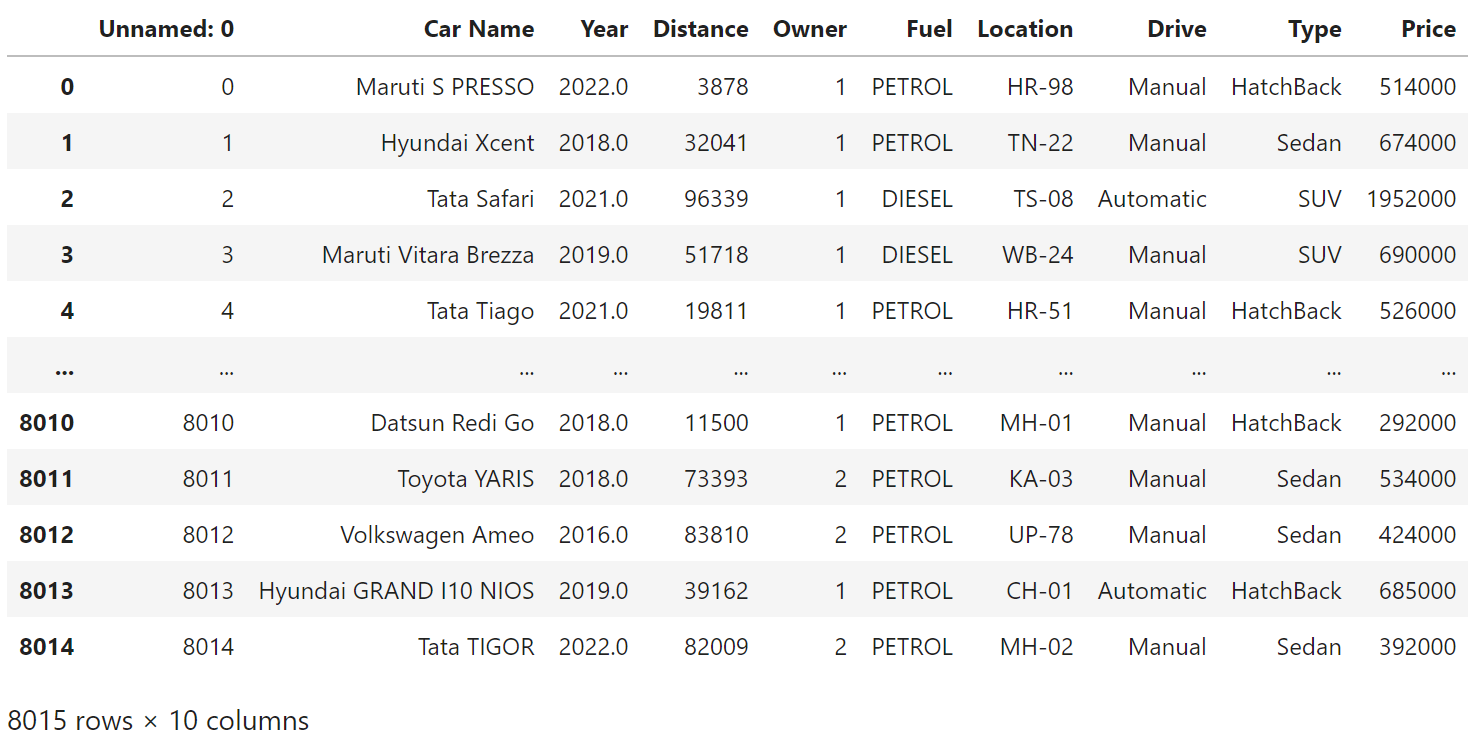Screen dimensions: 1477x740
Task: Select the 'Toyota YARIS' cell
Action: [x=466, y=479]
